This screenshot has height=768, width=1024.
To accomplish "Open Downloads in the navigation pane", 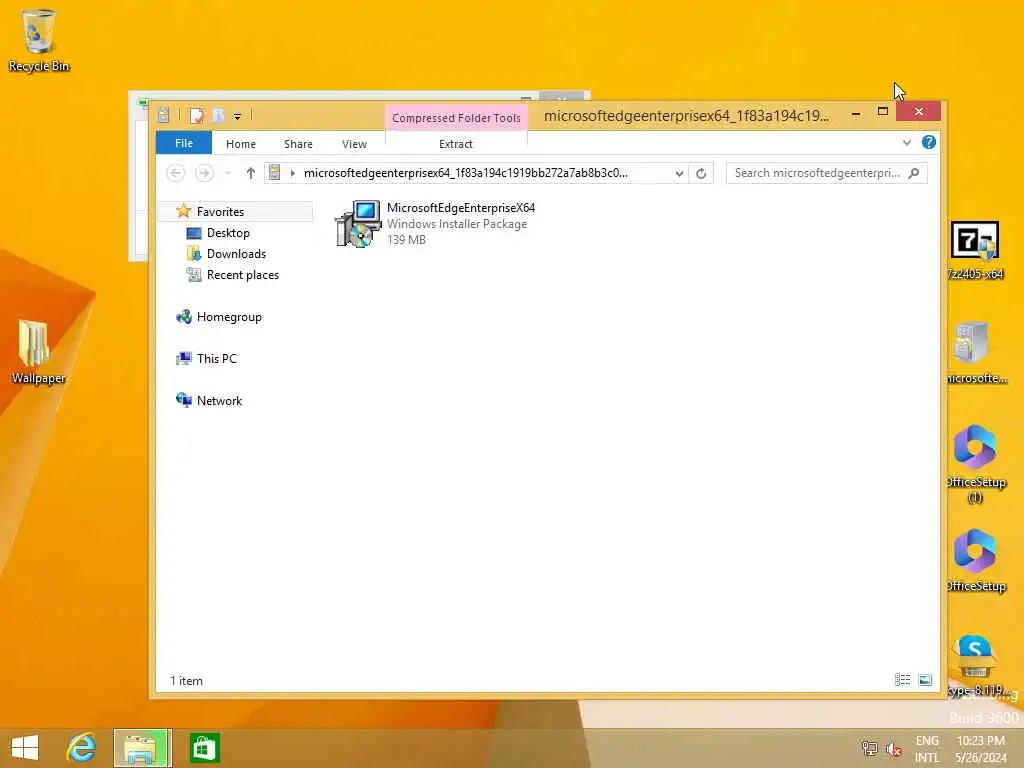I will (x=236, y=253).
